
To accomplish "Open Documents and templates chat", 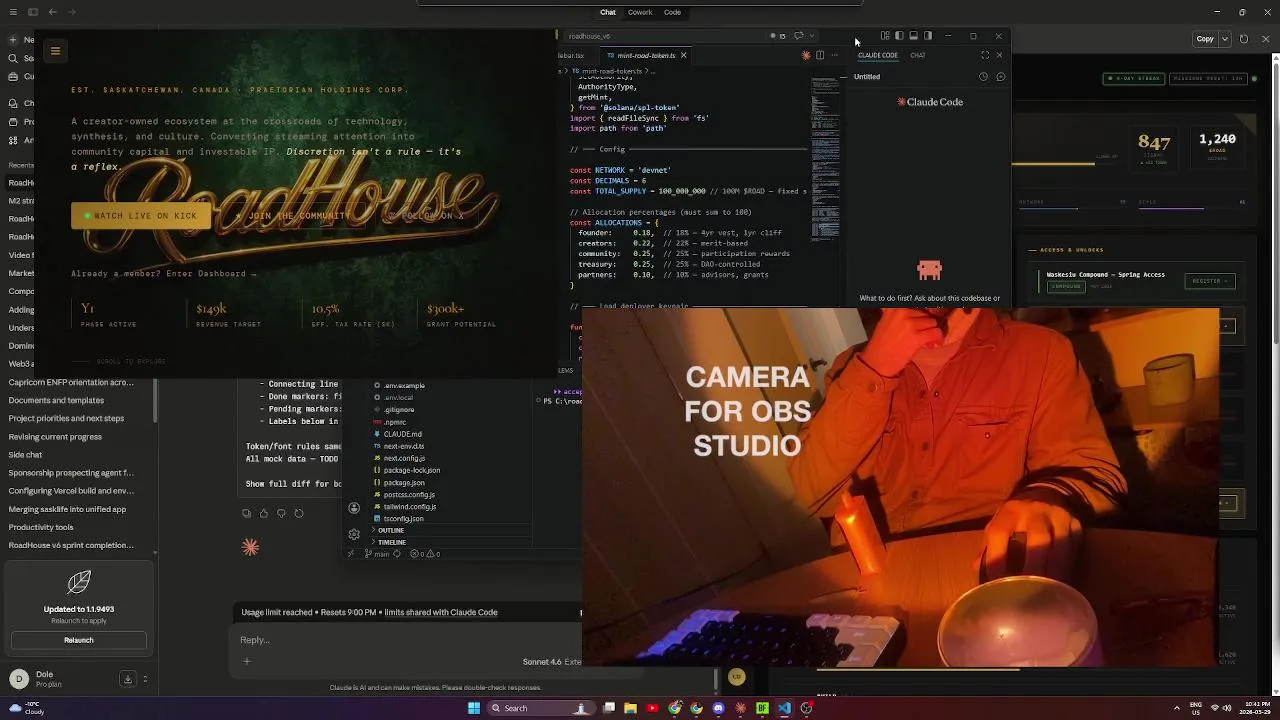I will pyautogui.click(x=56, y=400).
